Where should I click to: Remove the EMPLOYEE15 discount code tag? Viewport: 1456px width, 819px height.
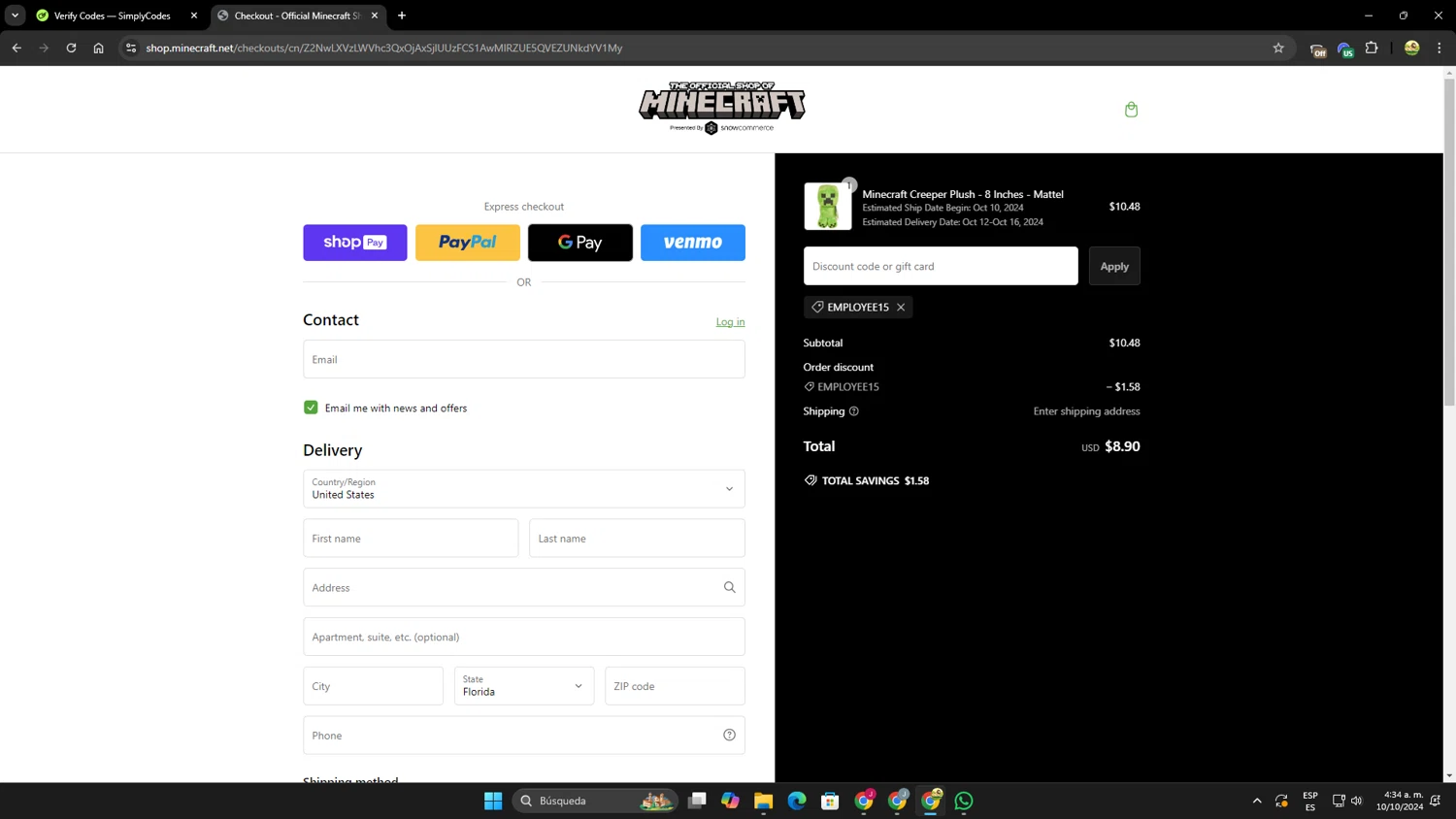click(x=901, y=307)
